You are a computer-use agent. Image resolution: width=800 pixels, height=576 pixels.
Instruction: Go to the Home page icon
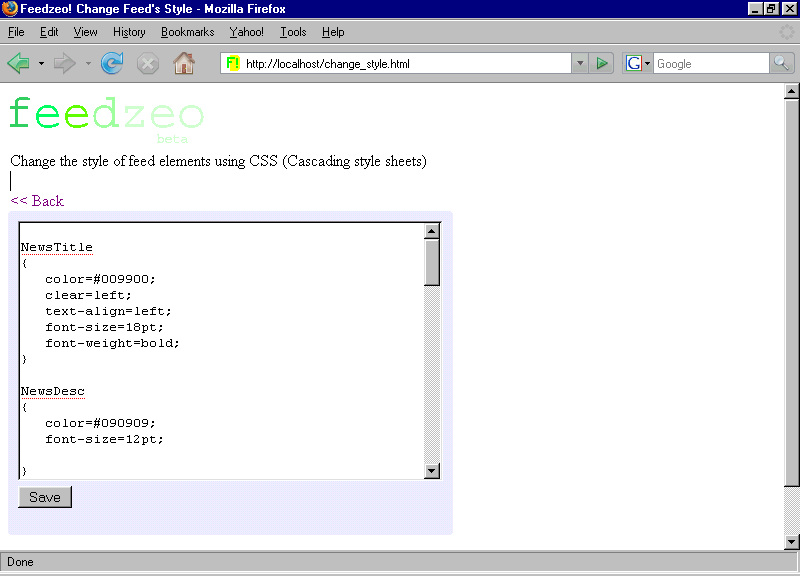(184, 64)
